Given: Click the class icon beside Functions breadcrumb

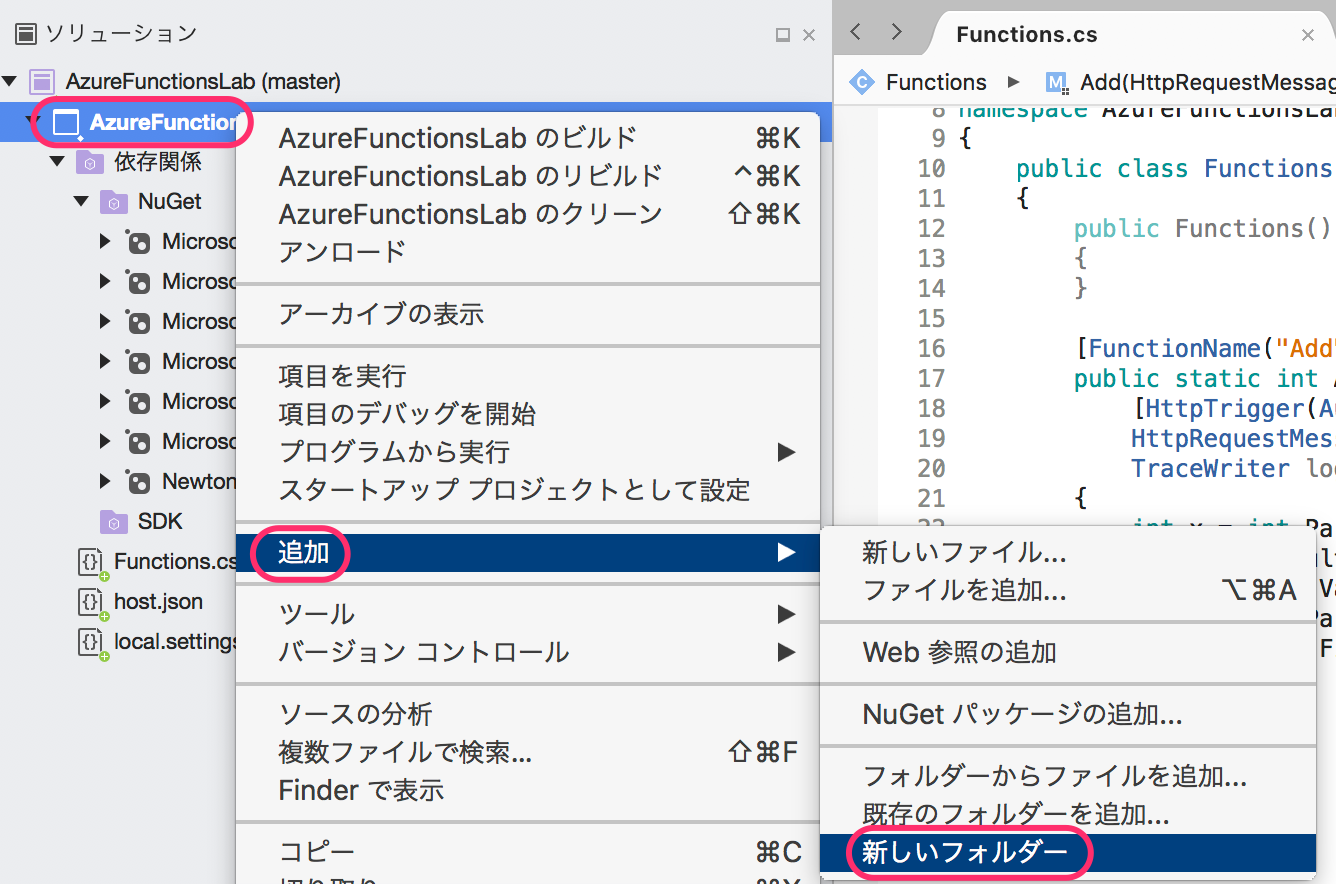Looking at the screenshot, I should [861, 82].
